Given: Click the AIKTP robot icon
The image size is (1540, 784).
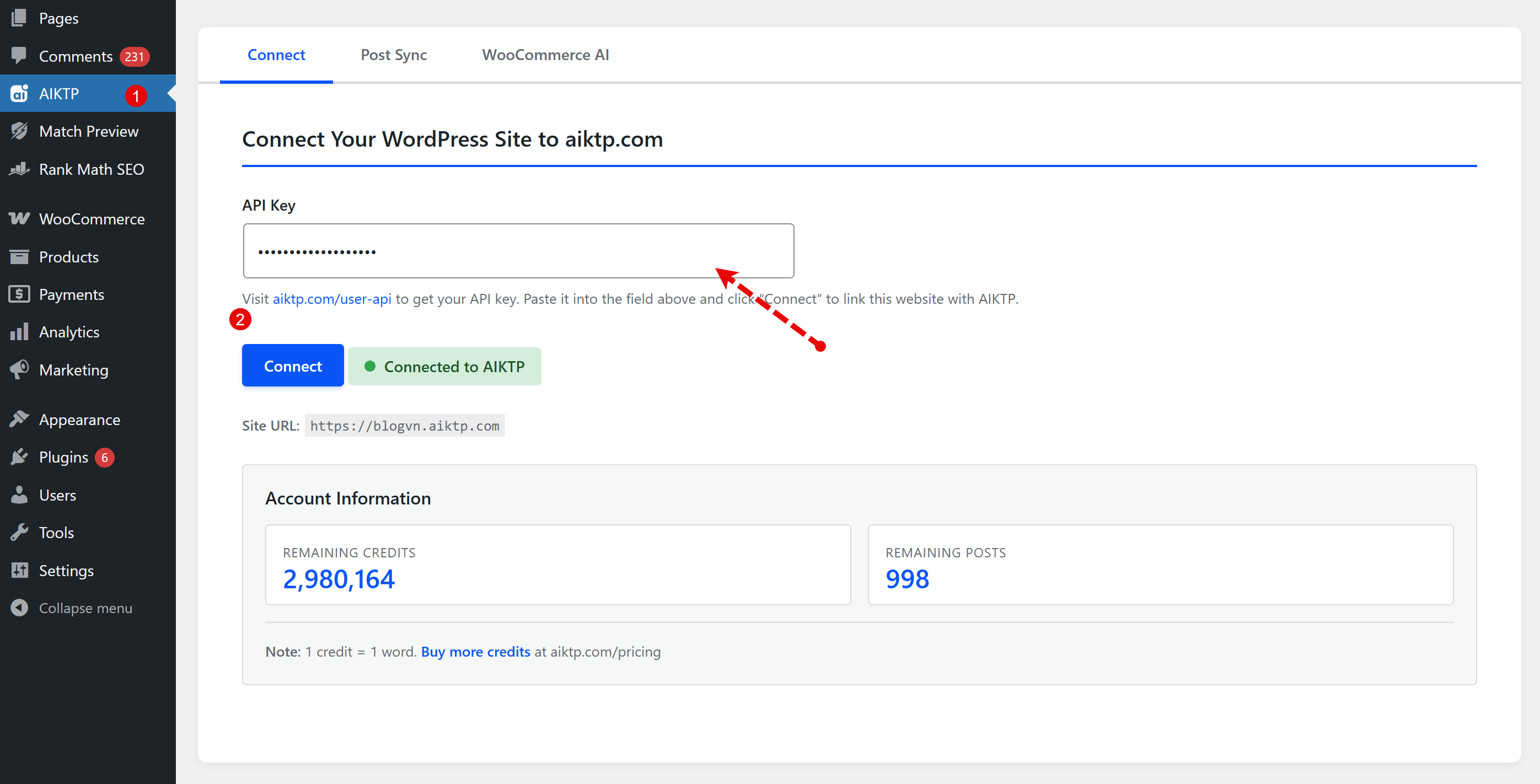Looking at the screenshot, I should point(19,94).
